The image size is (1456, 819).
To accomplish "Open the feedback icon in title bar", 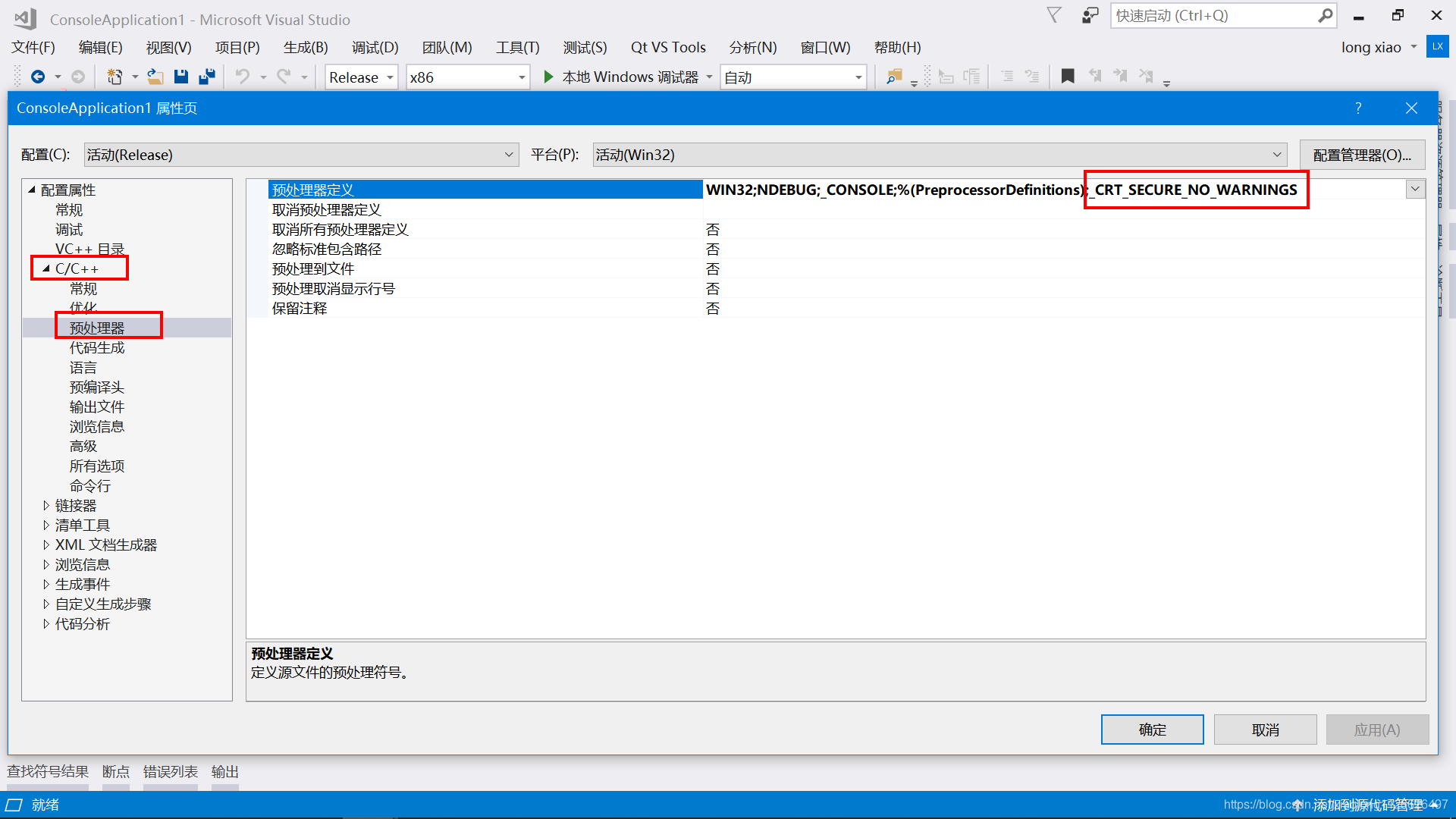I will (1090, 16).
